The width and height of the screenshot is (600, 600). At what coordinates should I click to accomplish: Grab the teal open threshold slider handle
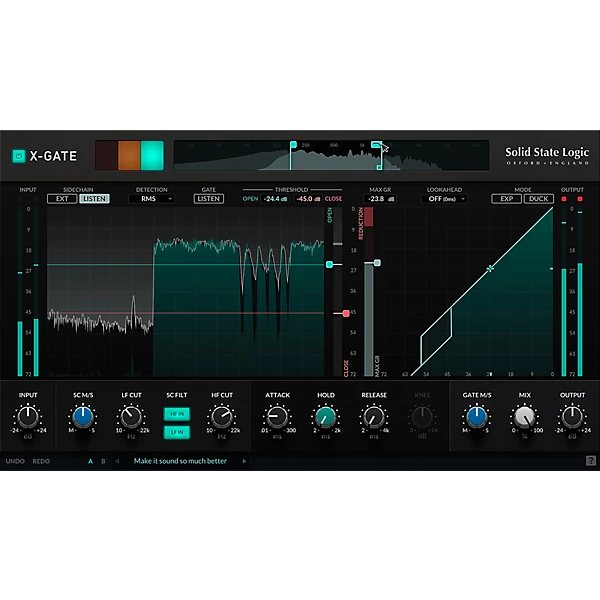(x=329, y=264)
